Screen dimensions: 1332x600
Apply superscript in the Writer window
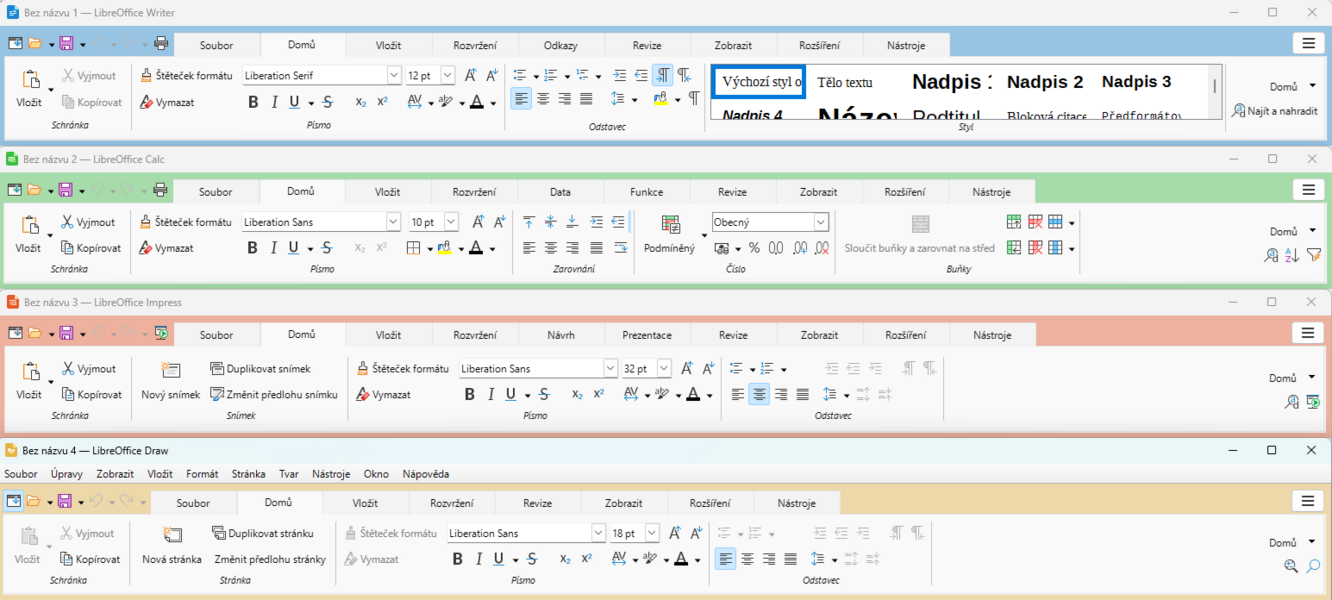(382, 102)
